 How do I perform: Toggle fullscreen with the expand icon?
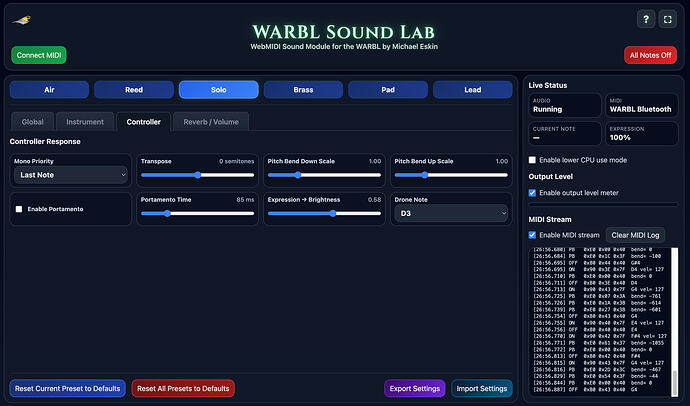point(668,19)
